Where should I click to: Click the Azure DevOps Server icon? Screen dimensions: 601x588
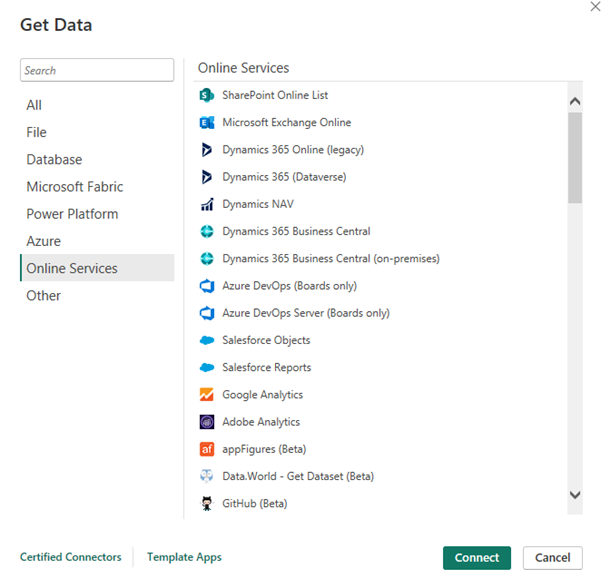207,313
